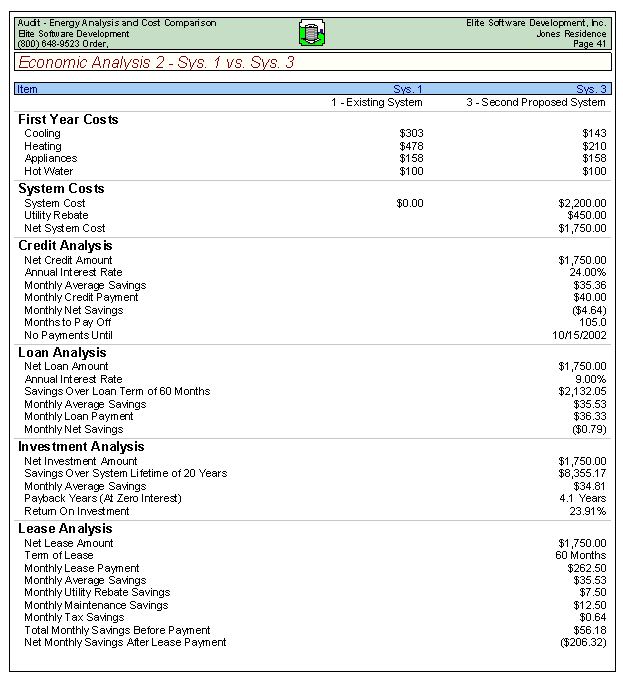The image size is (623, 681).
Task: Click the green database logo icon in header
Action: coord(311,34)
